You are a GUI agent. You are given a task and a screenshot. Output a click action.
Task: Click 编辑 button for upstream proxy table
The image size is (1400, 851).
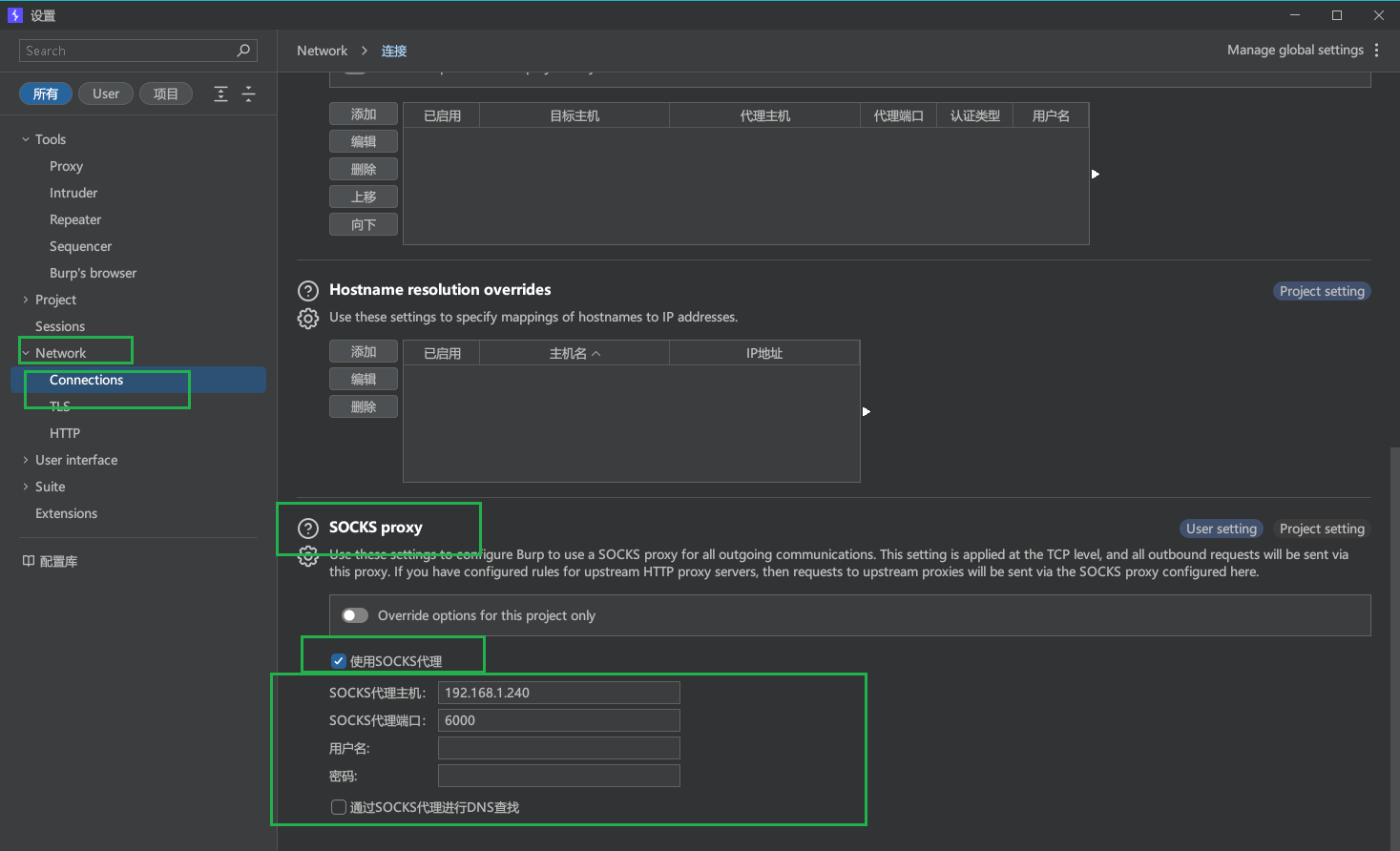(x=364, y=141)
